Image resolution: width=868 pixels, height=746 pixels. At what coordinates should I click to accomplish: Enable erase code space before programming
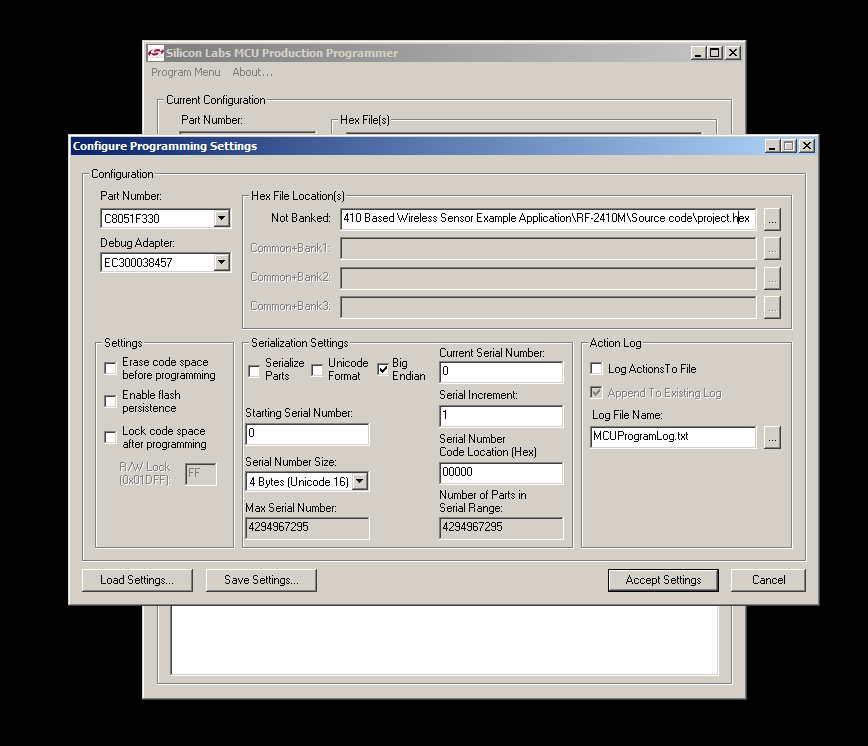[110, 368]
